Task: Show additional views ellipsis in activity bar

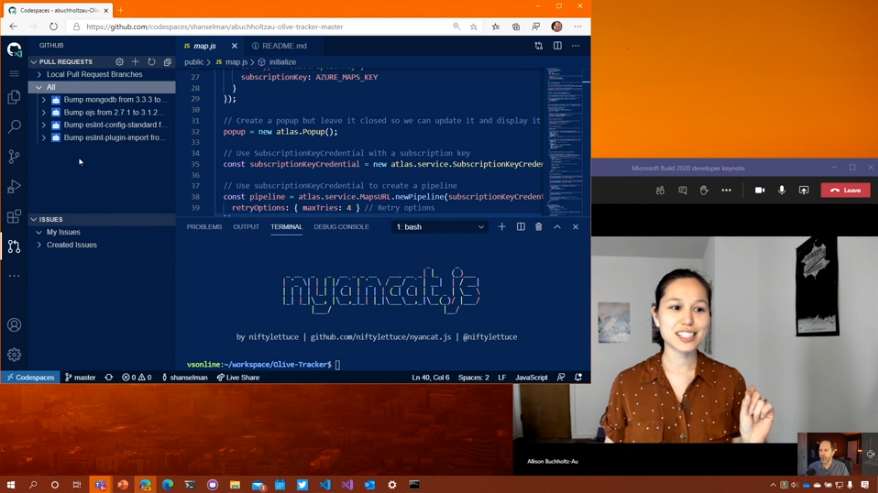Action: pyautogui.click(x=14, y=276)
